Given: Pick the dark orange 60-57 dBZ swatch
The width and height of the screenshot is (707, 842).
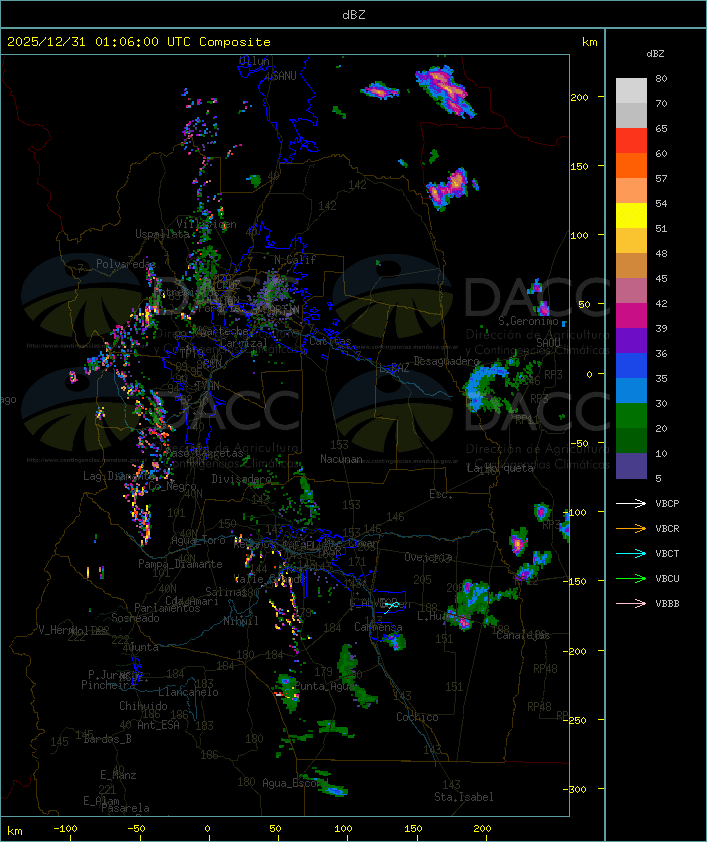Looking at the screenshot, I should pyautogui.click(x=631, y=165).
